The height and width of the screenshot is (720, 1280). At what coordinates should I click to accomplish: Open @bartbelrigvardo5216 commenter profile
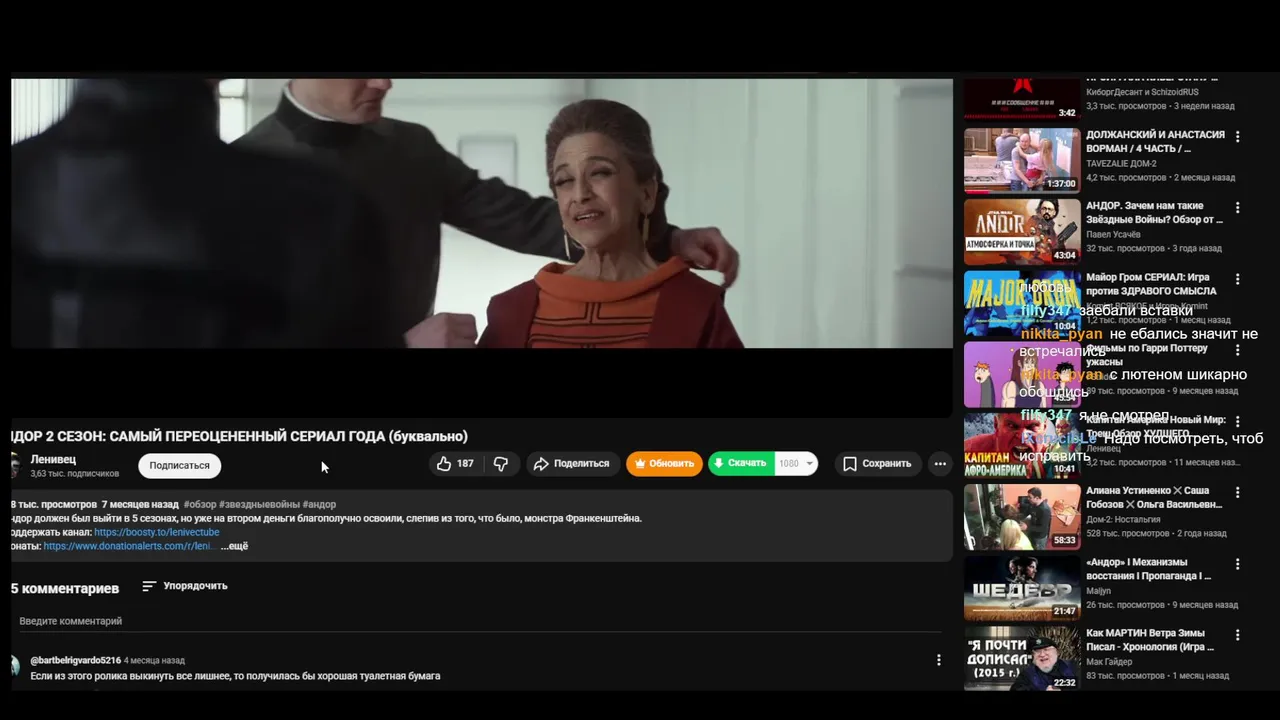75,661
